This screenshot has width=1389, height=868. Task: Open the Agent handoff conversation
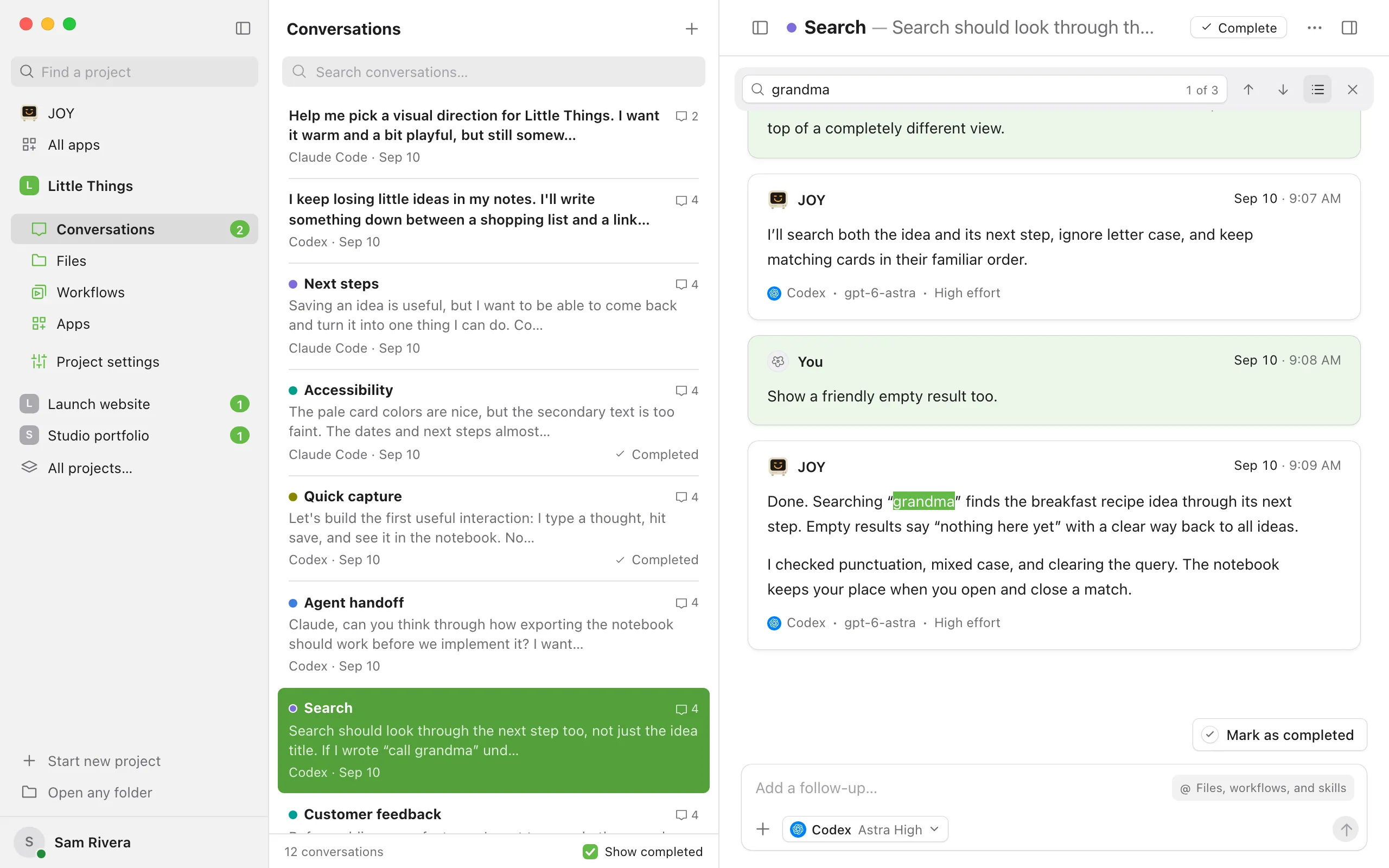tap(494, 634)
